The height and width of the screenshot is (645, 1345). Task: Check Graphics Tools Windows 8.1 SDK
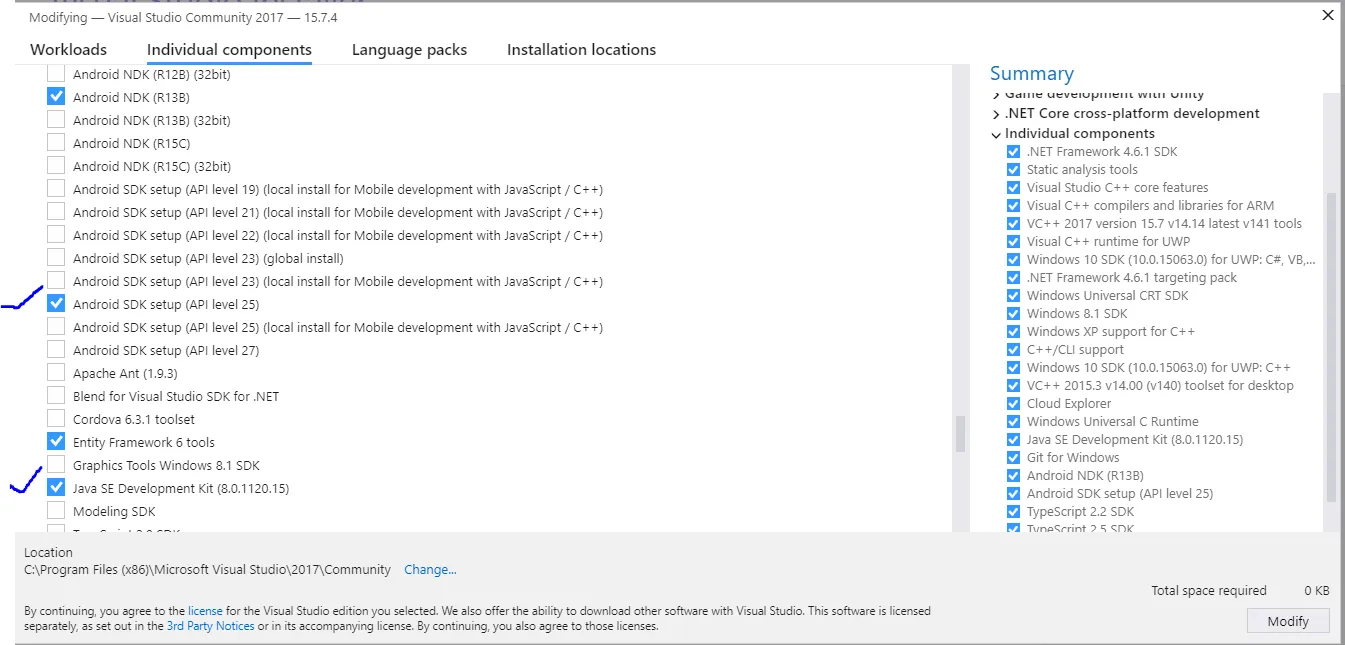pos(56,465)
